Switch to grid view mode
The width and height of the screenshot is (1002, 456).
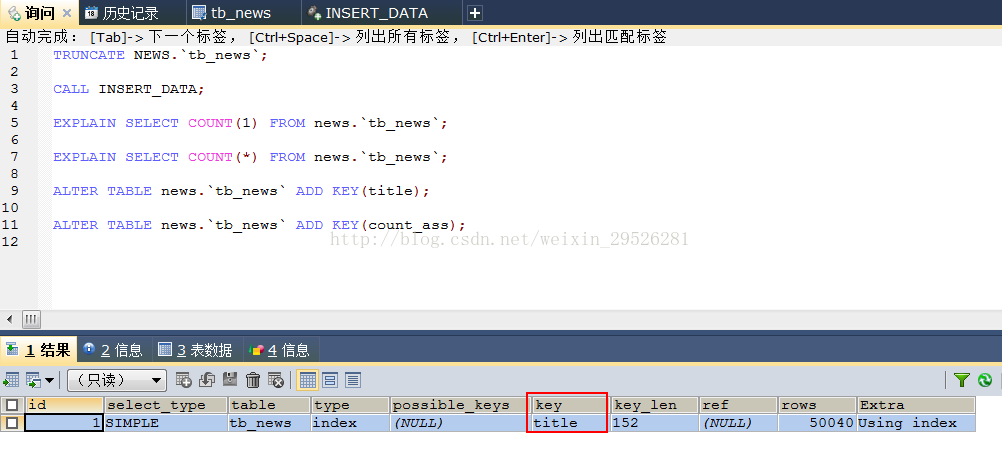coord(308,381)
